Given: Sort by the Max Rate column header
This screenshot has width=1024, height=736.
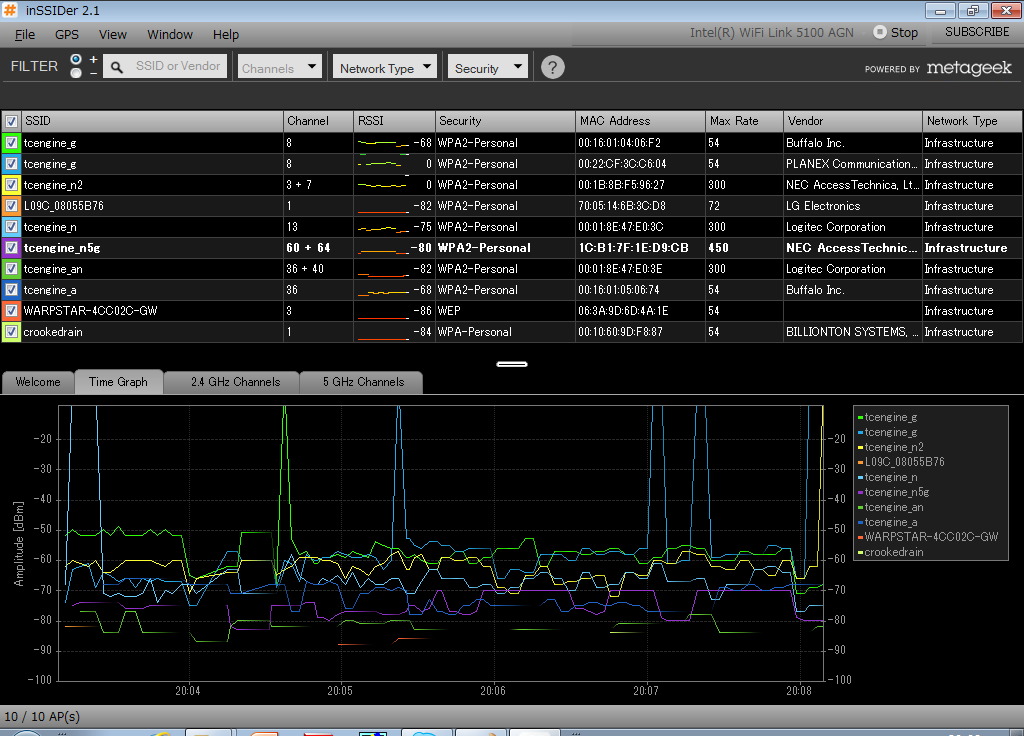Looking at the screenshot, I should (x=744, y=121).
